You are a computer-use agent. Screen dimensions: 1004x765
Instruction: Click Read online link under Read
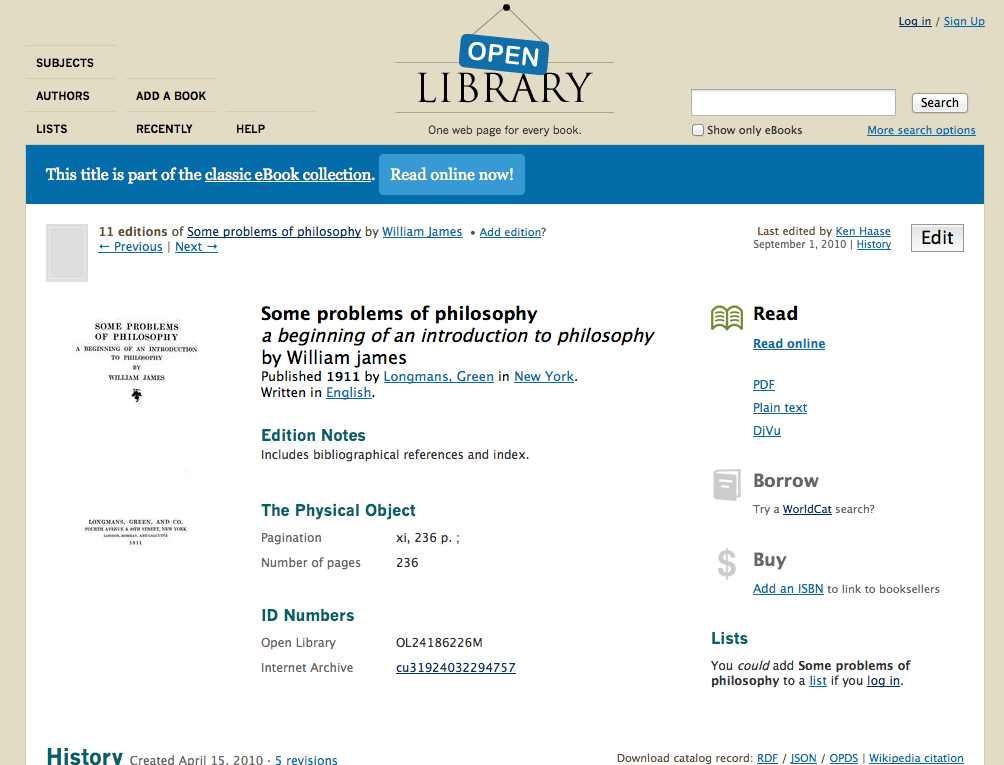pyautogui.click(x=789, y=344)
